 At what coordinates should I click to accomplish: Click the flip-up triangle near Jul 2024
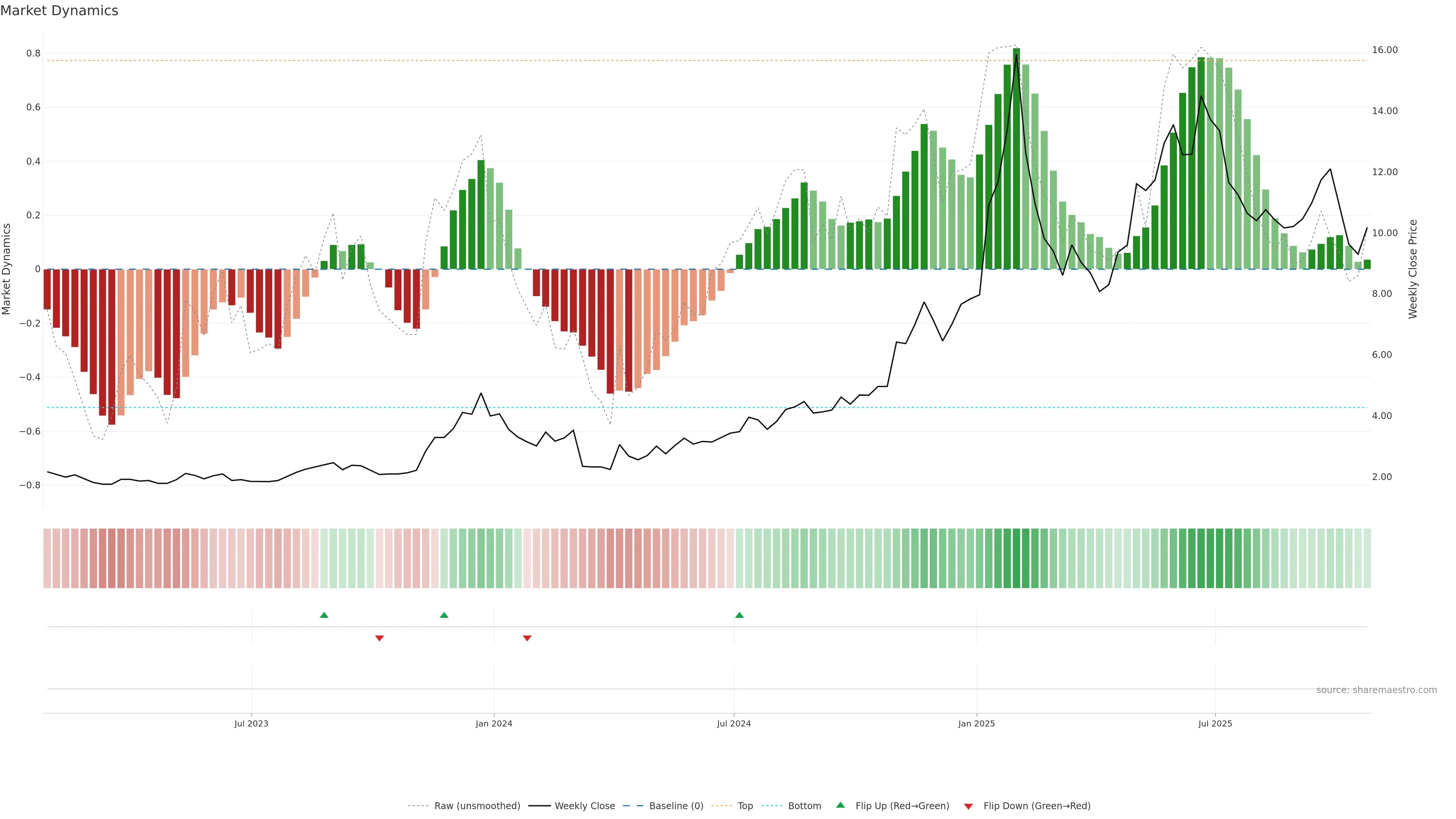pos(739,615)
